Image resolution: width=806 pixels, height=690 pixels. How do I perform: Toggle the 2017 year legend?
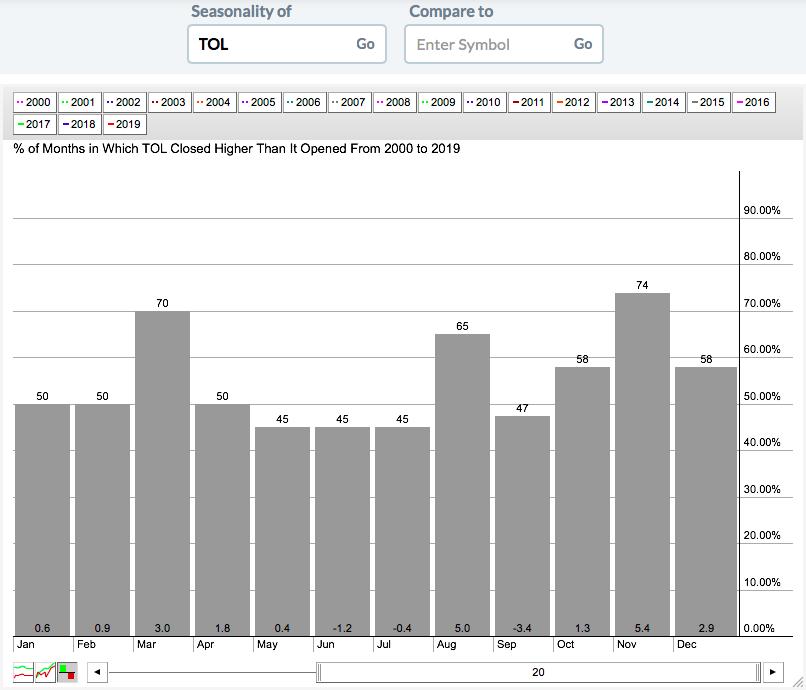[x=34, y=124]
